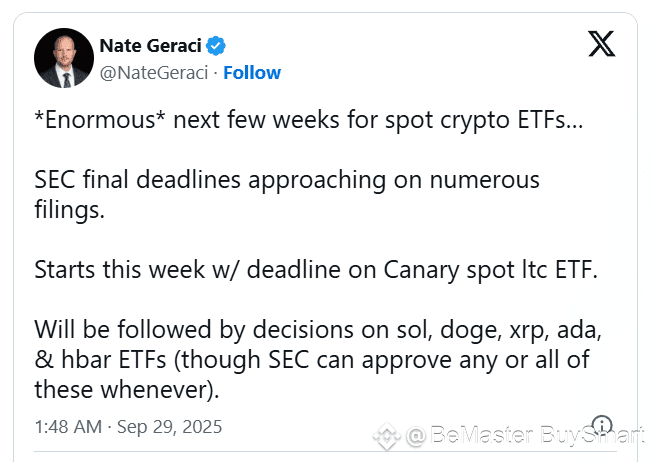Click the Nate Geraci display name
The height and width of the screenshot is (462, 652).
[151, 46]
